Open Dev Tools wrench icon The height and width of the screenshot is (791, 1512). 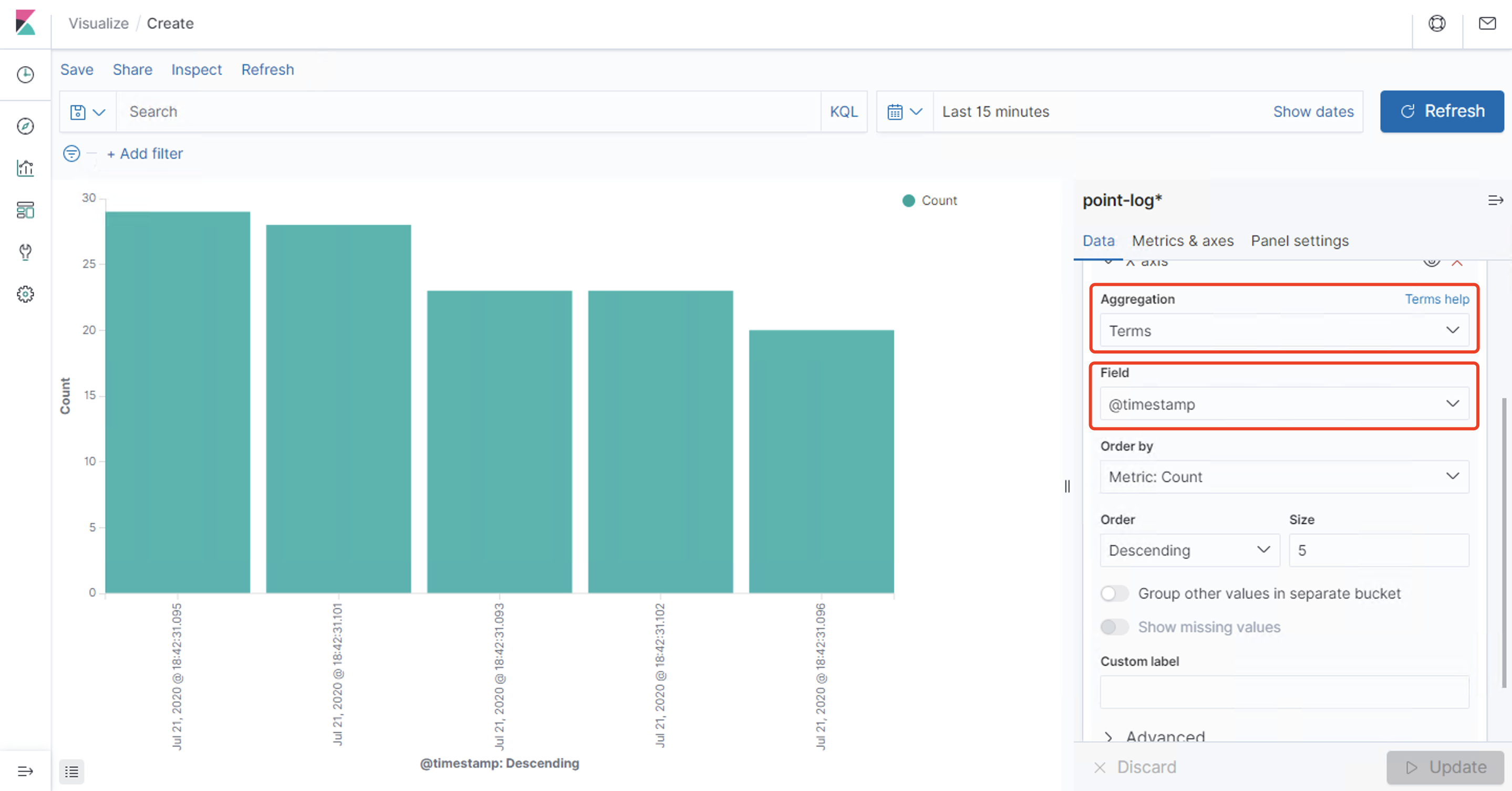coord(25,252)
